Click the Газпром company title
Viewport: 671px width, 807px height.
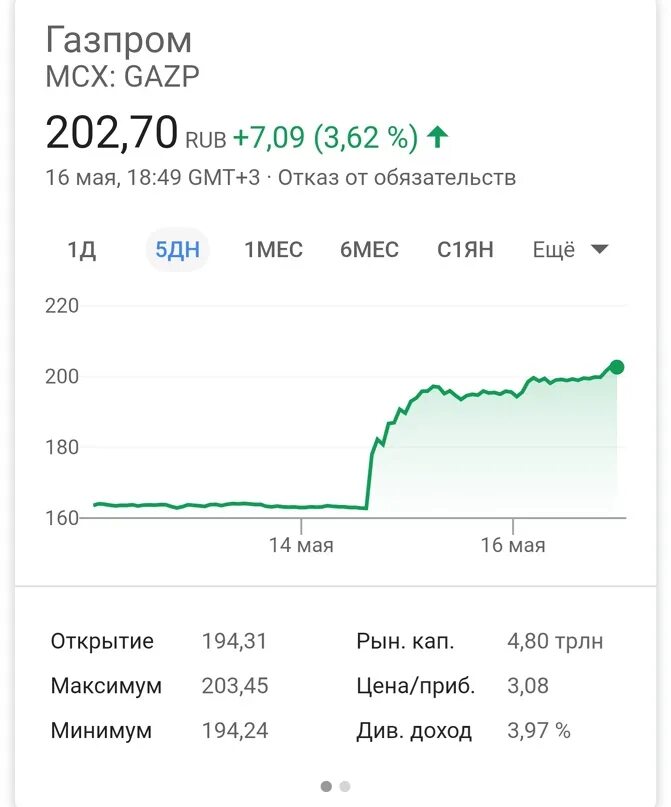[x=118, y=40]
